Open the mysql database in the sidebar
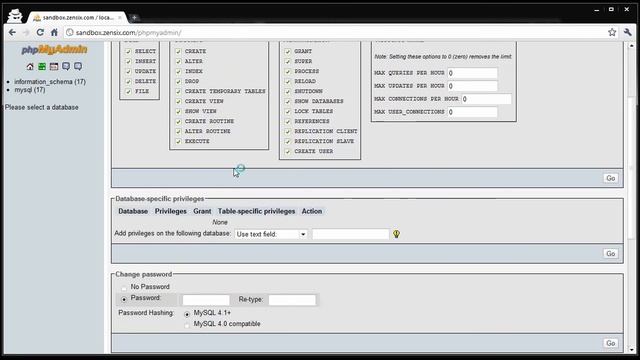 coord(30,89)
